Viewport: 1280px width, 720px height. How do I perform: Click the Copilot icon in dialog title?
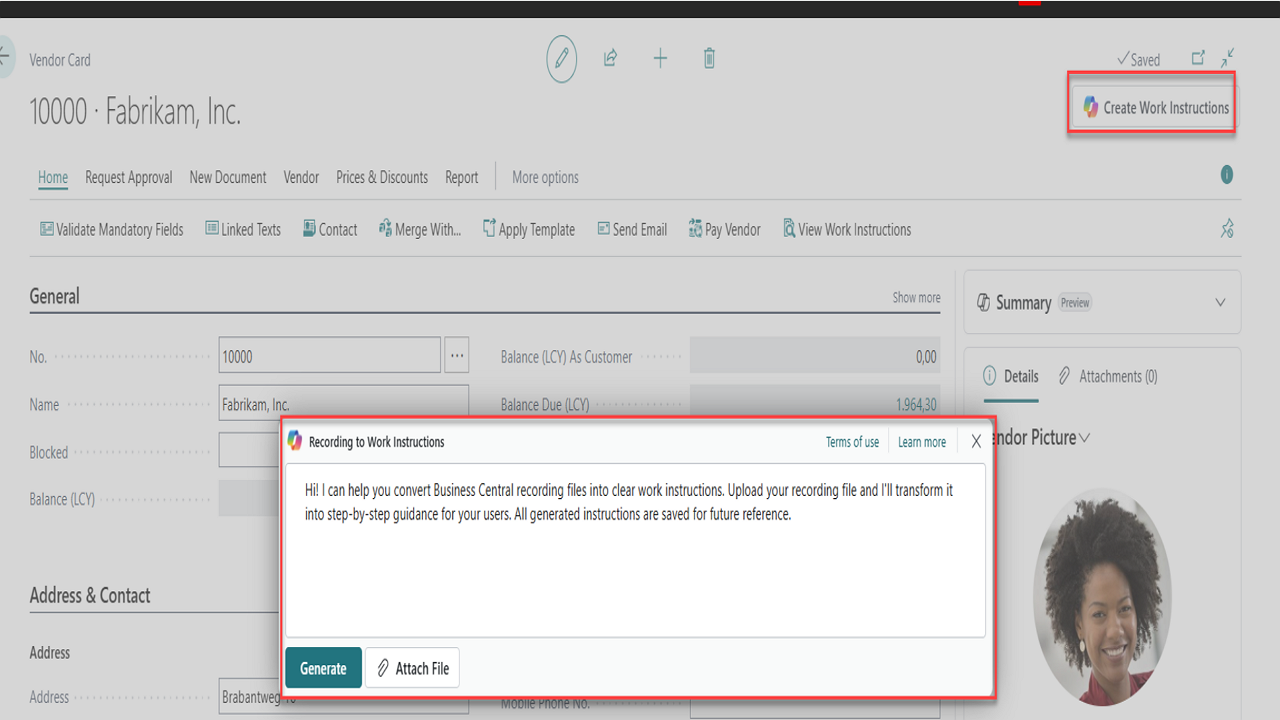(x=295, y=441)
